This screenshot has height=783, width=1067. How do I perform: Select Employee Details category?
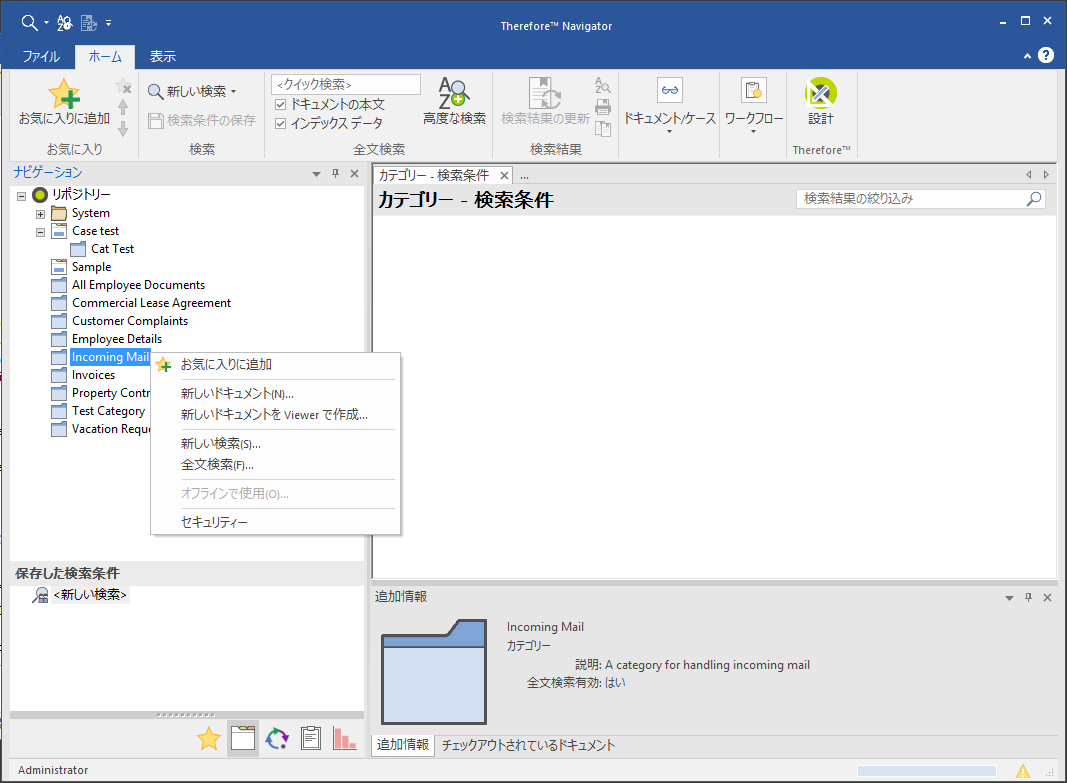(x=117, y=339)
